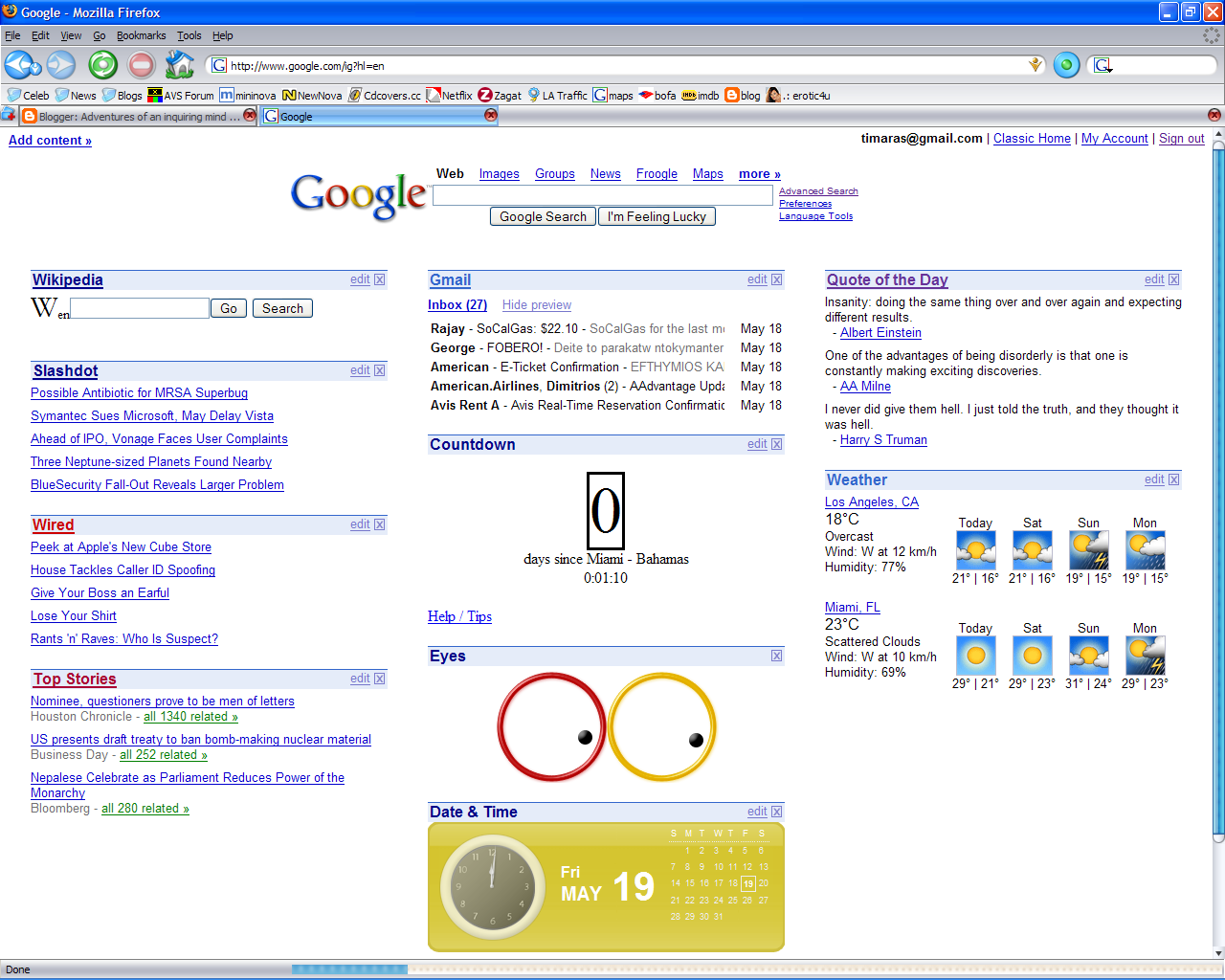Expand the 'more »' Google services link
Image resolution: width=1225 pixels, height=980 pixels.
(760, 174)
